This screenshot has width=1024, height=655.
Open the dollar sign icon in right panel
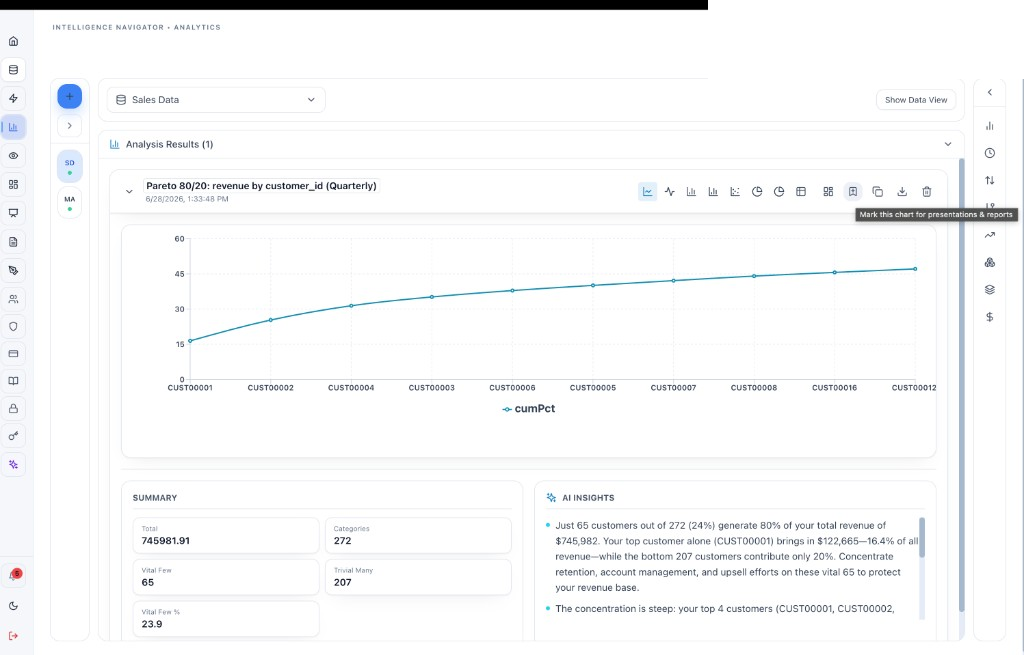[990, 317]
